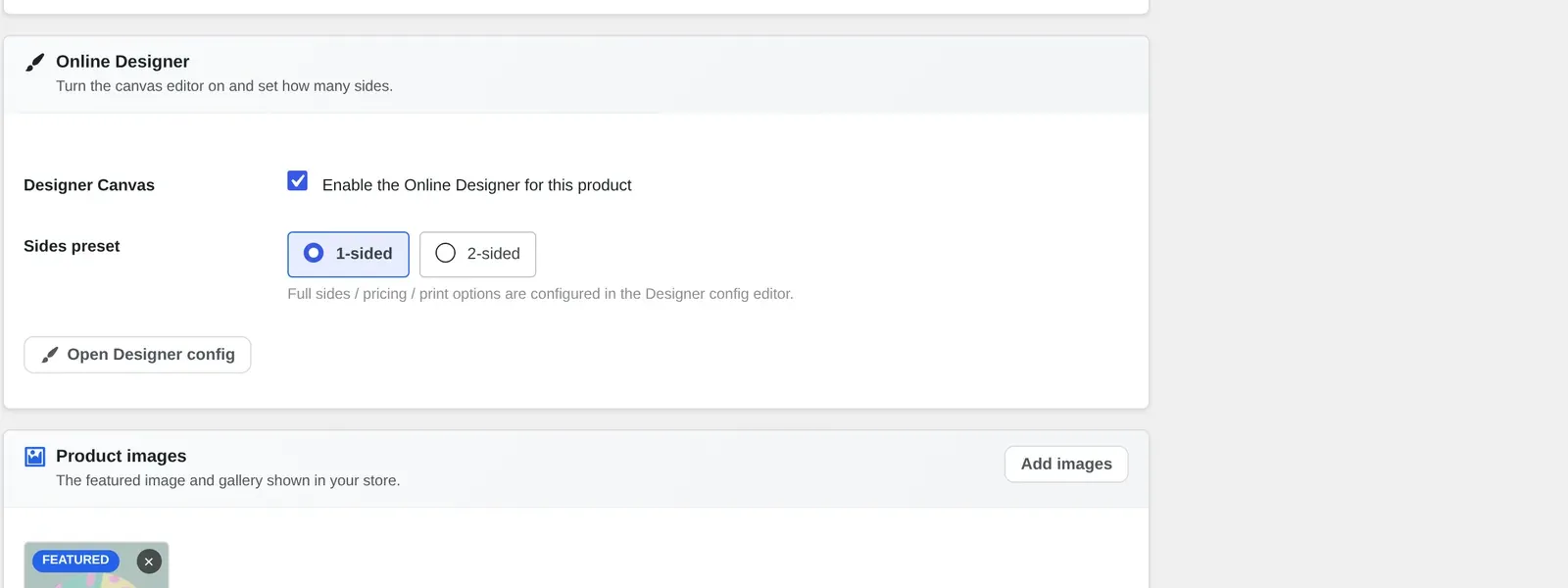The height and width of the screenshot is (588, 1568).
Task: Click the Online Designer heading
Action: tap(122, 62)
